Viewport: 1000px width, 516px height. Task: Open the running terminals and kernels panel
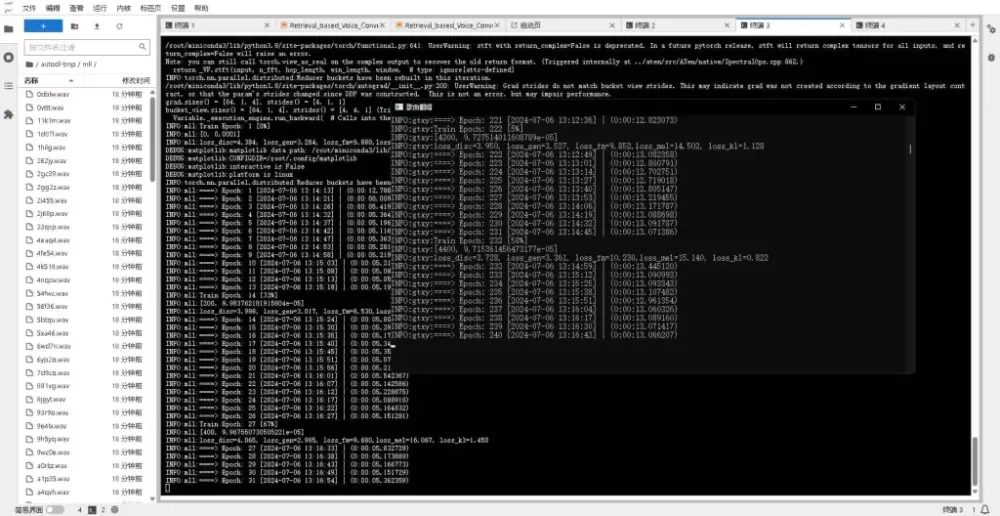coord(8,57)
